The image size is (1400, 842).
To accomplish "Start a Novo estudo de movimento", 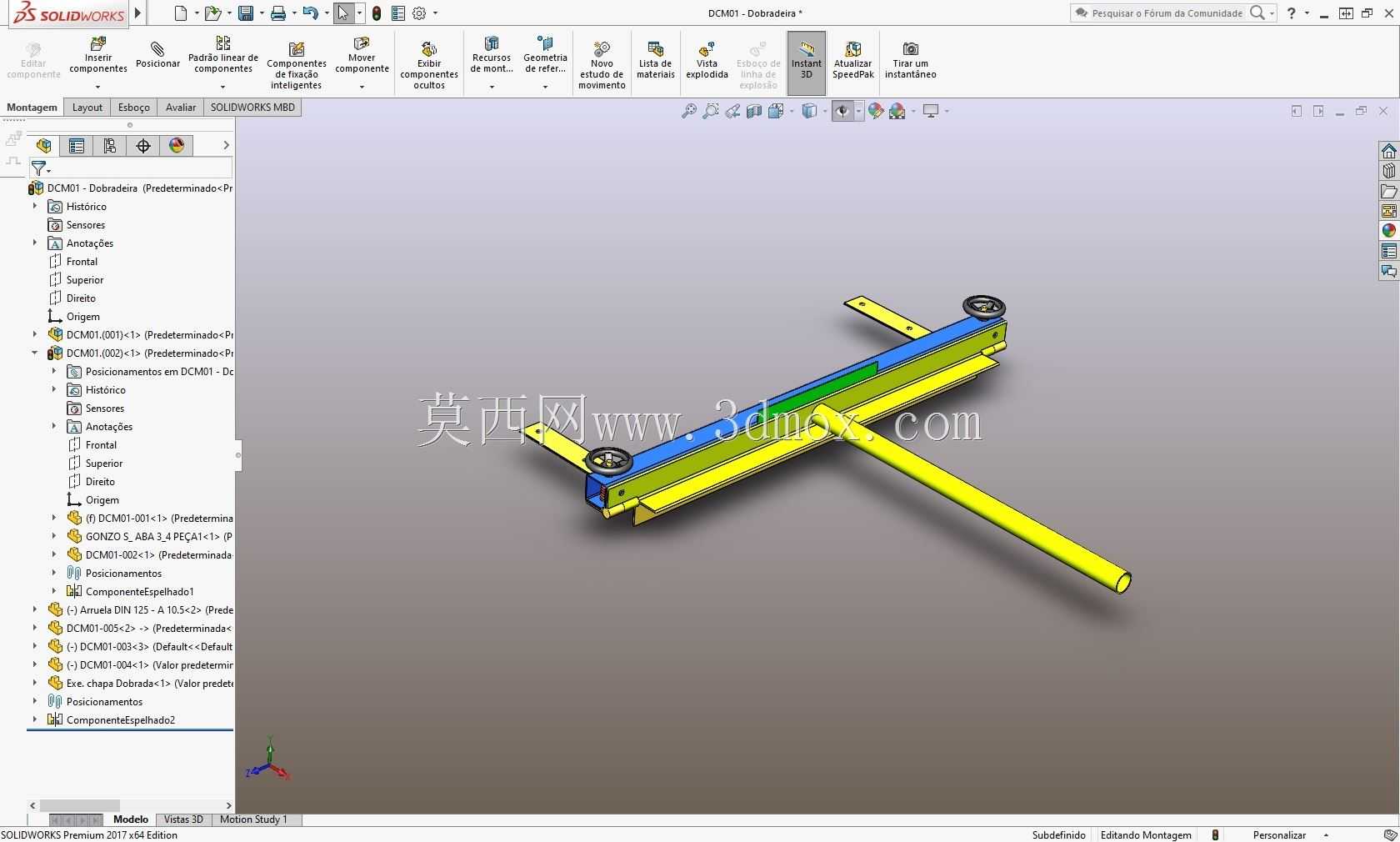I will click(602, 65).
